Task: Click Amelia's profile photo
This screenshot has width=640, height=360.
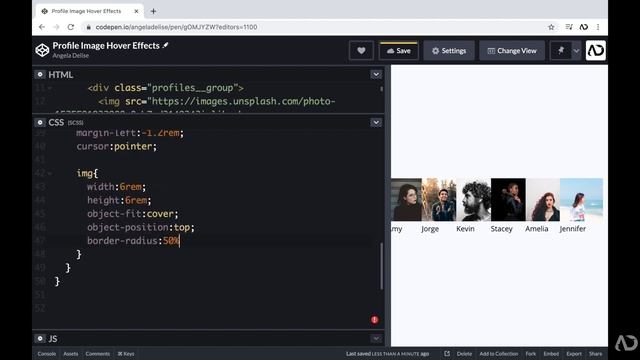Action: pos(543,200)
